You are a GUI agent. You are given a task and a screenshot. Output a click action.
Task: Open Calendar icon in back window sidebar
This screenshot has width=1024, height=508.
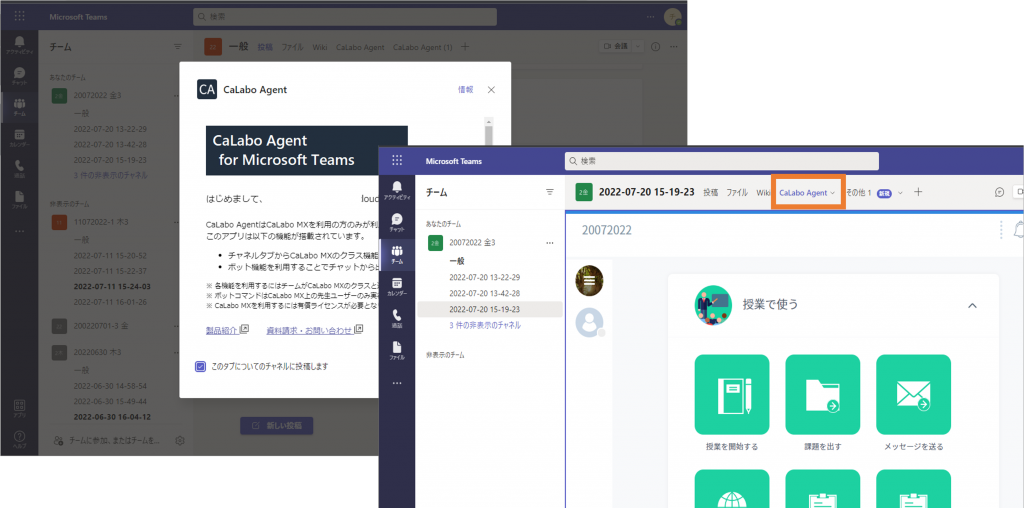click(19, 138)
